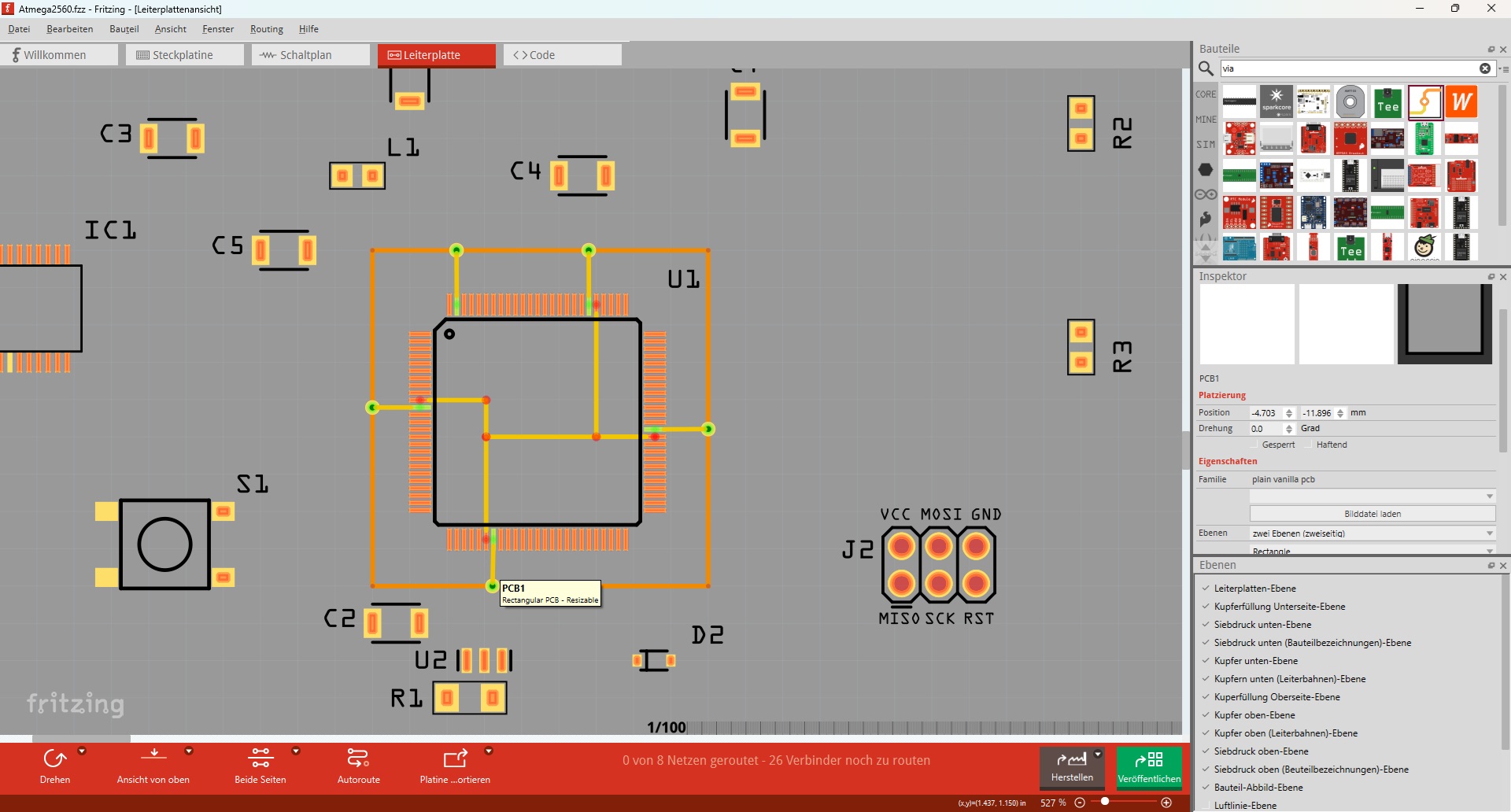1511x812 pixels.
Task: Open the Ebenen zwei Ebenen dropdown
Action: pos(1372,533)
